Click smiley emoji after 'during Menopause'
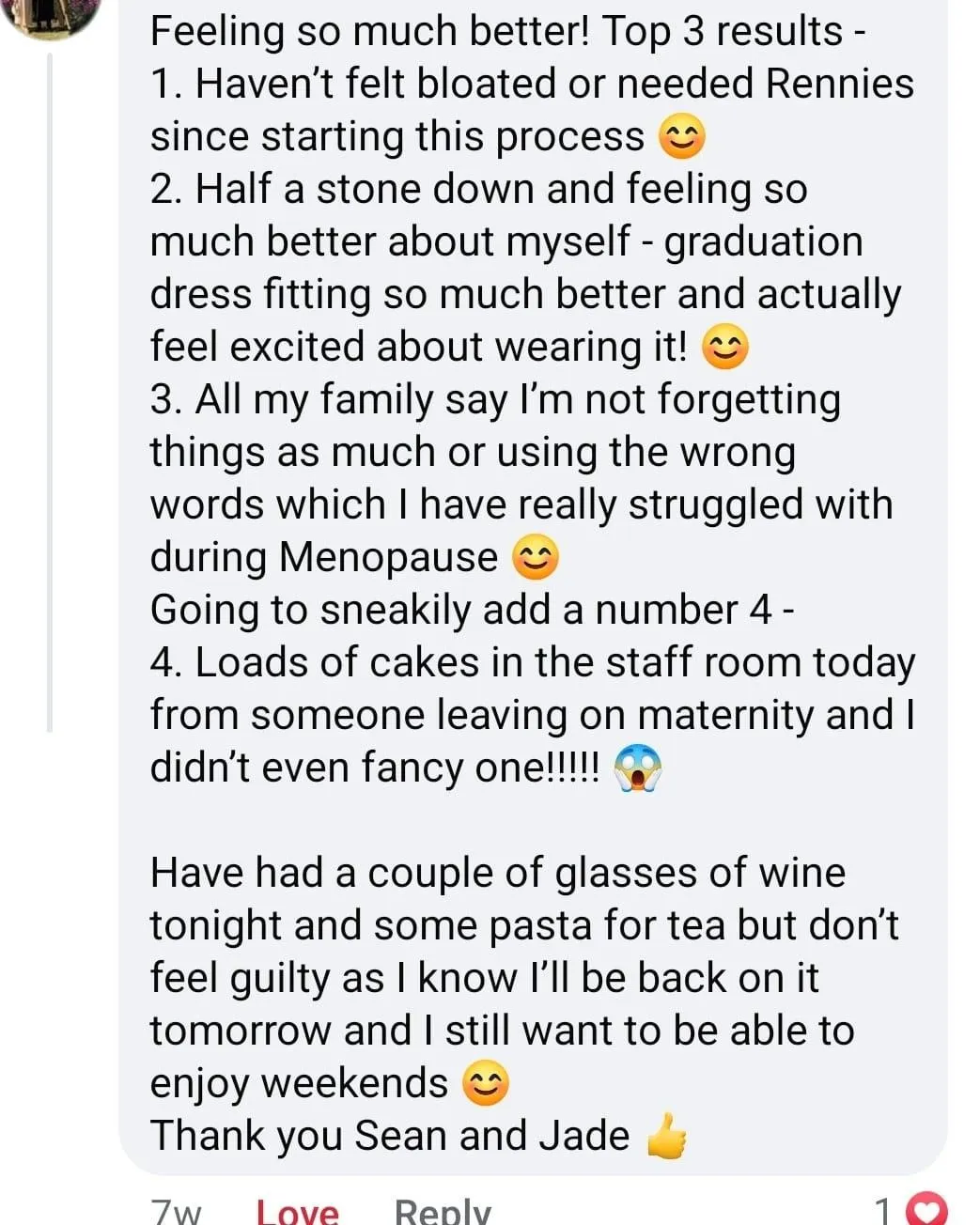Screen dimensions: 980x1225 [x=536, y=559]
